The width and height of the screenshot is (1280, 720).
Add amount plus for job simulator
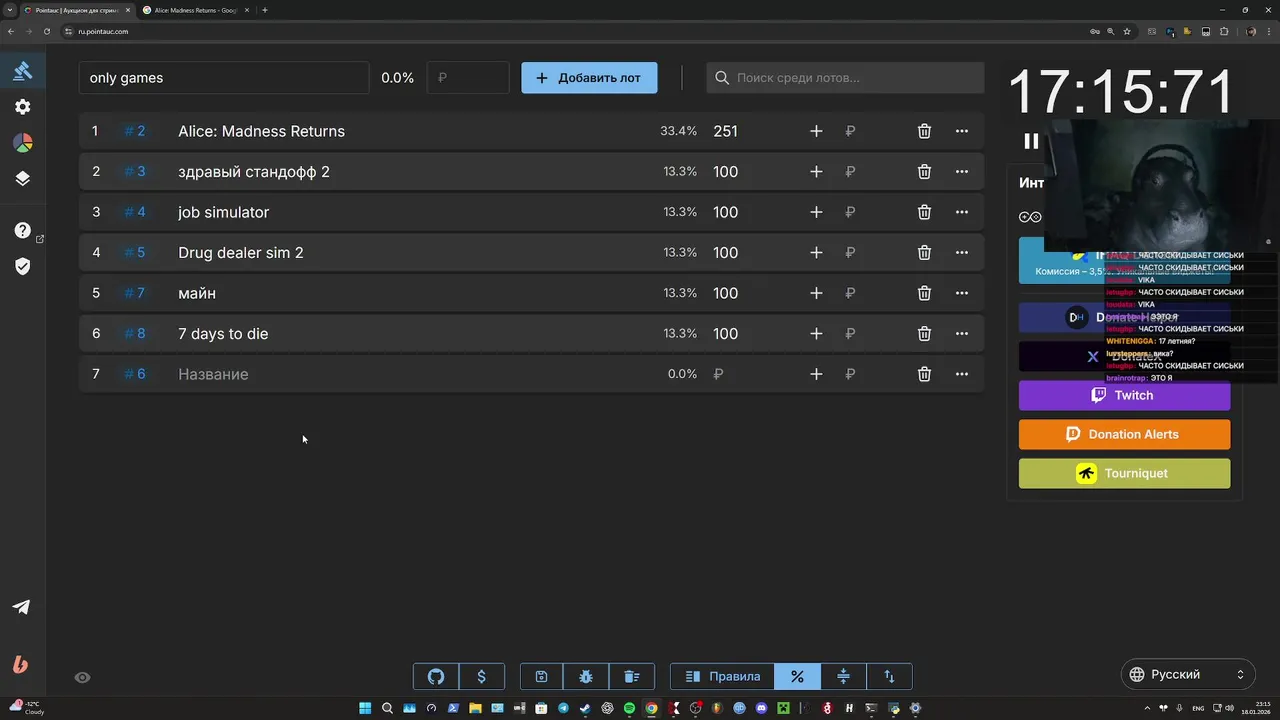(816, 212)
